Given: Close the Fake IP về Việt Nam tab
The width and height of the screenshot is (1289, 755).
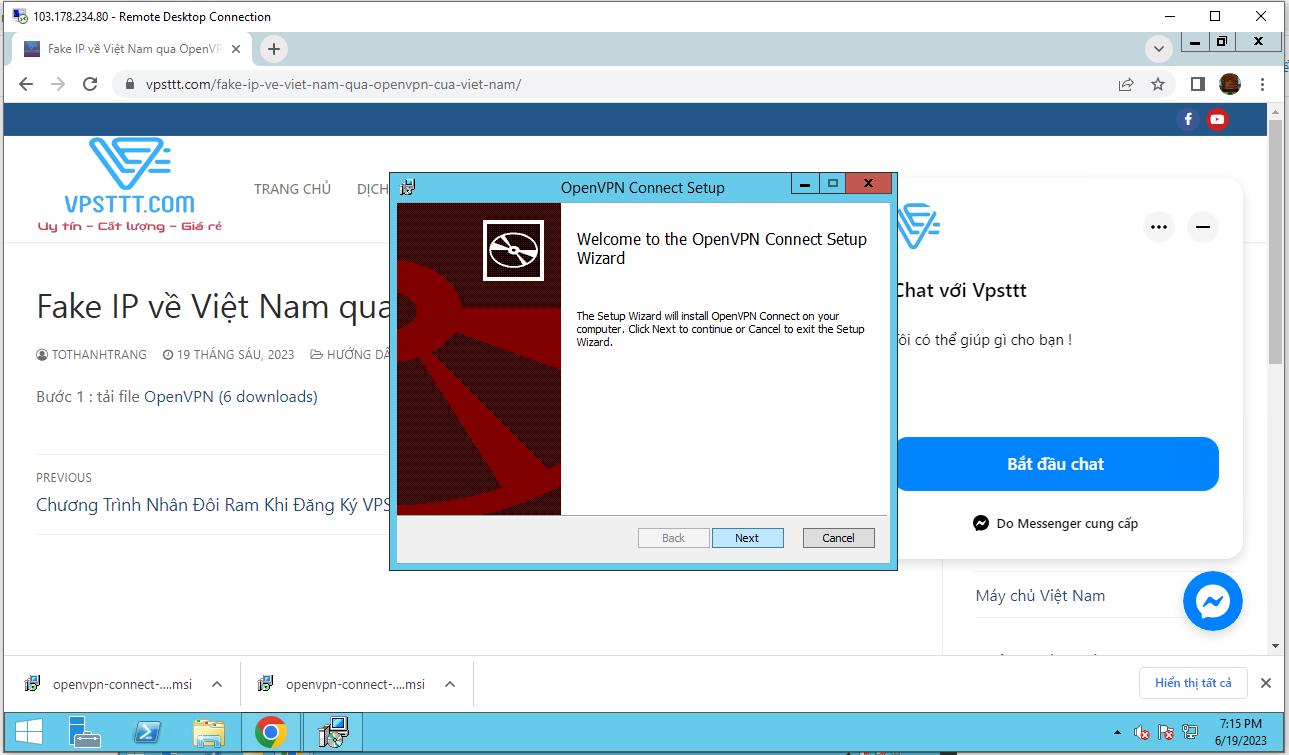Looking at the screenshot, I should tap(236, 49).
